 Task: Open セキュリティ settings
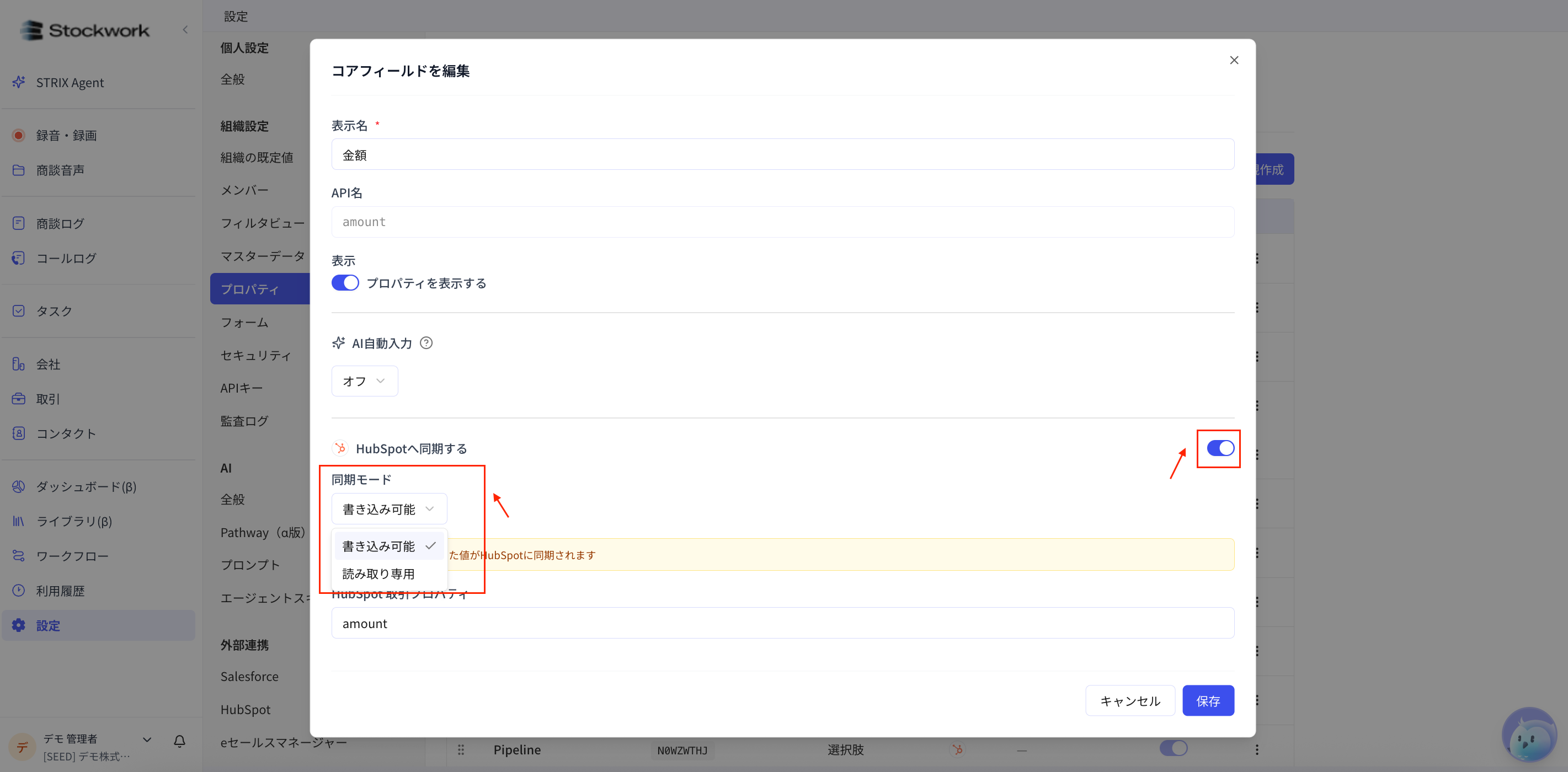(x=255, y=355)
